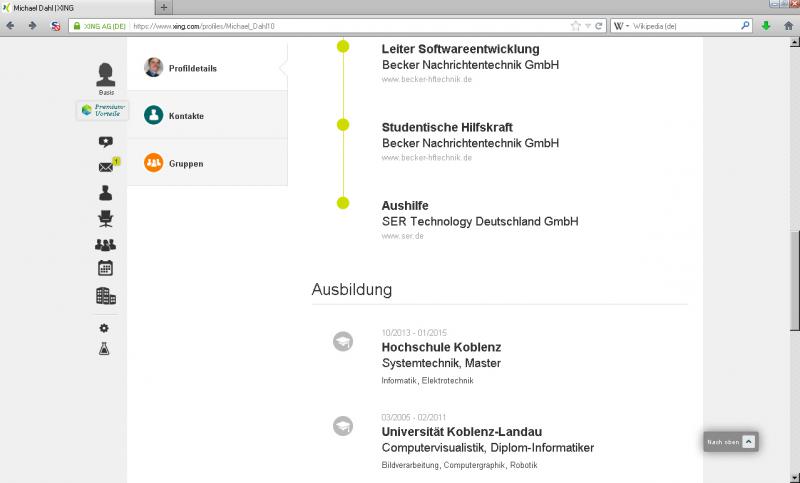Click the speech bubble news icon
800x483 pixels.
tap(105, 142)
